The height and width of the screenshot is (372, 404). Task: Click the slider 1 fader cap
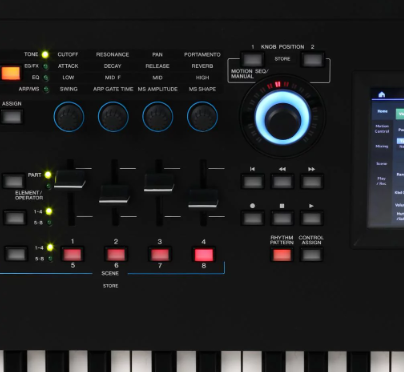tap(70, 179)
